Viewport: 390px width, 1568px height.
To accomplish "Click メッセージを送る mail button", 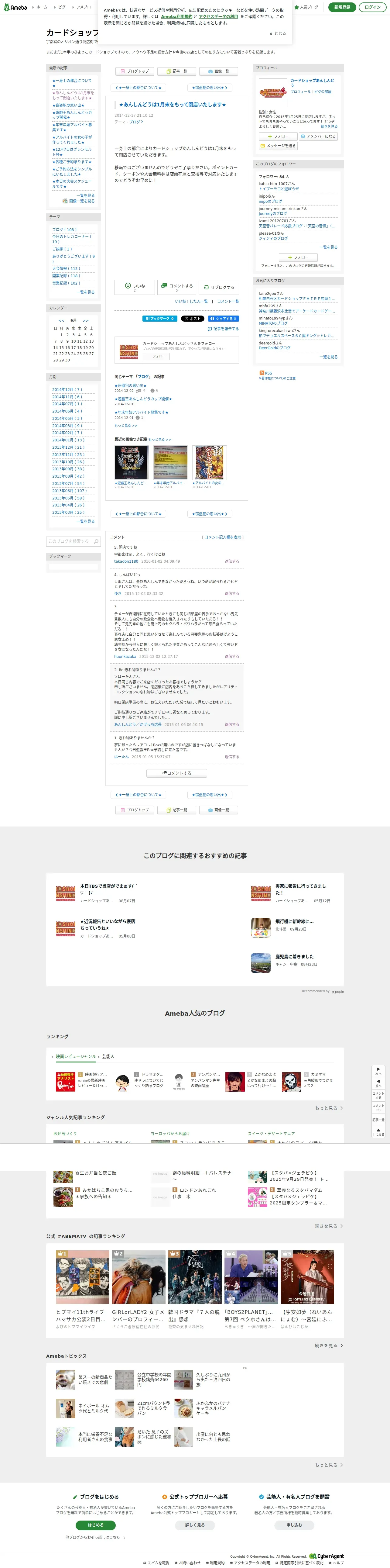I will pyautogui.click(x=278, y=146).
